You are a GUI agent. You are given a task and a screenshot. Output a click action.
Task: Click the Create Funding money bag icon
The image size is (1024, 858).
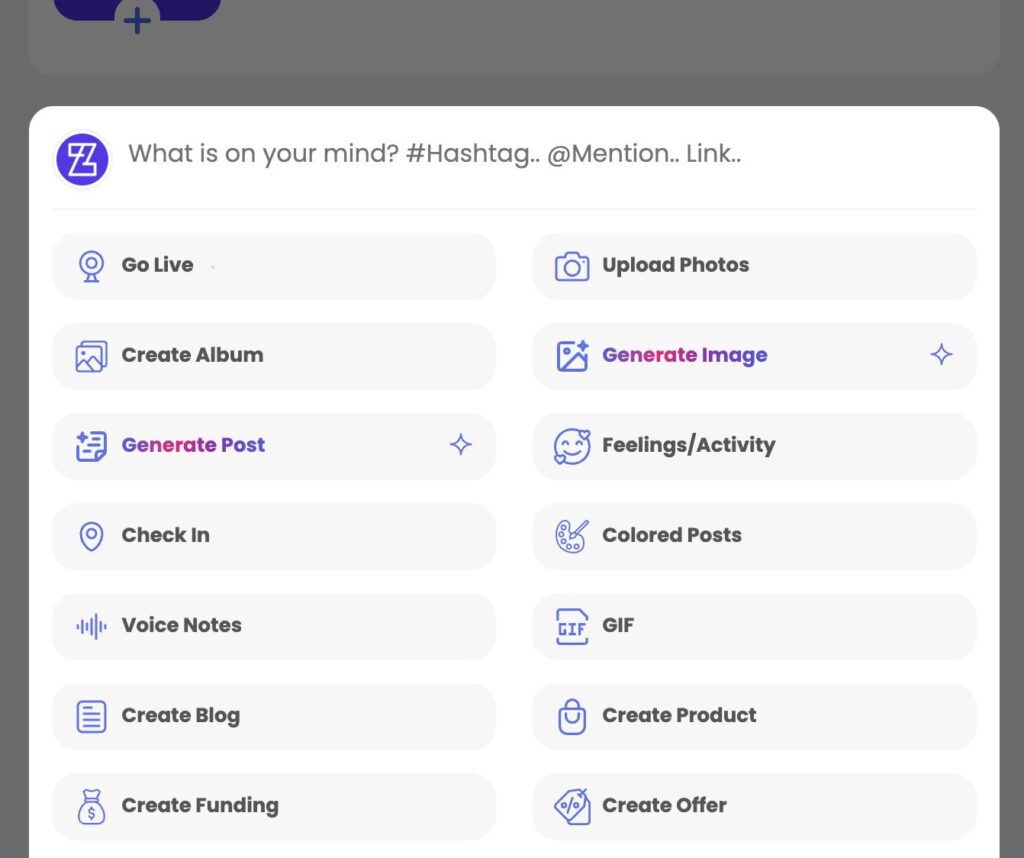point(91,806)
